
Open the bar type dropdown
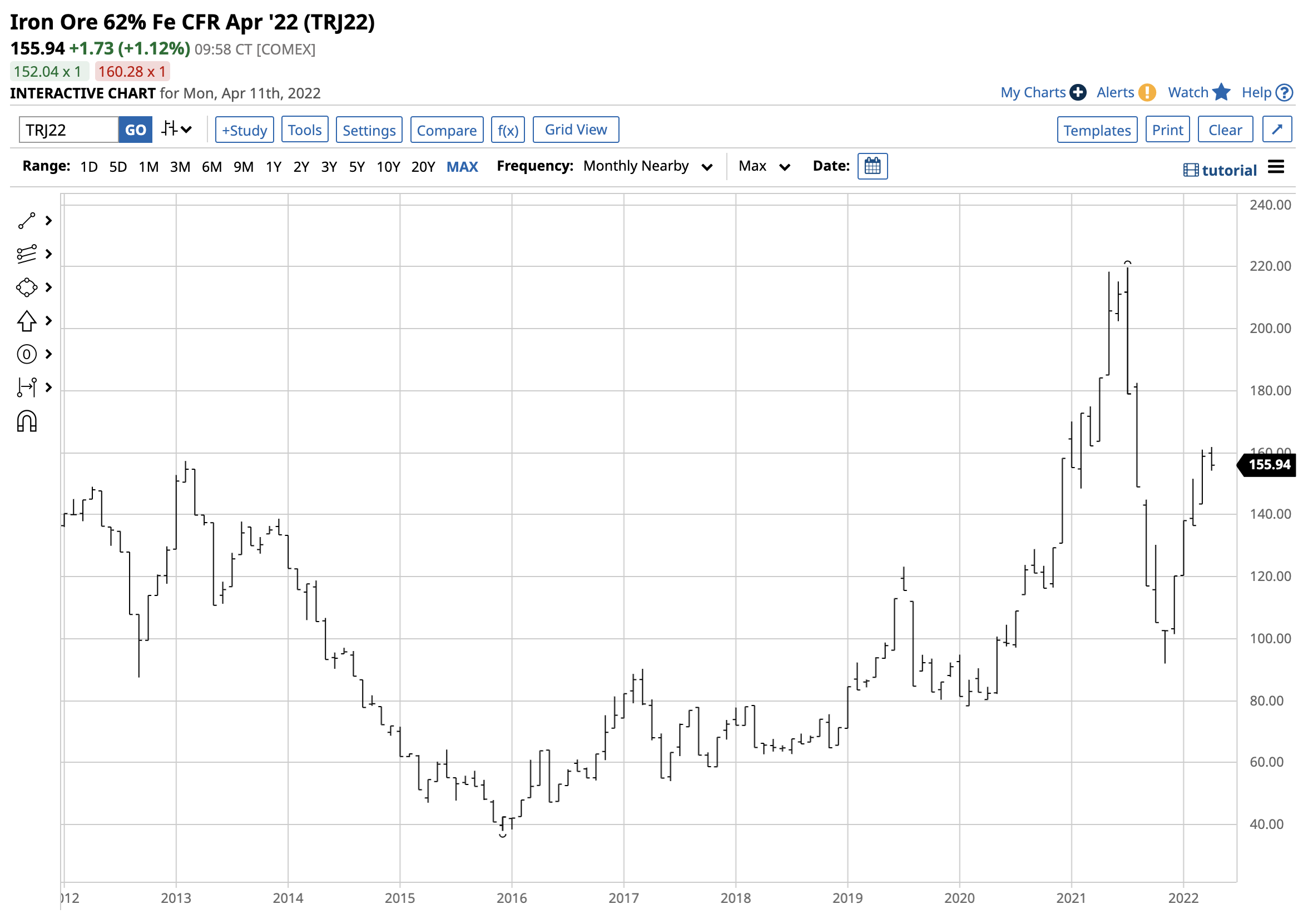177,130
